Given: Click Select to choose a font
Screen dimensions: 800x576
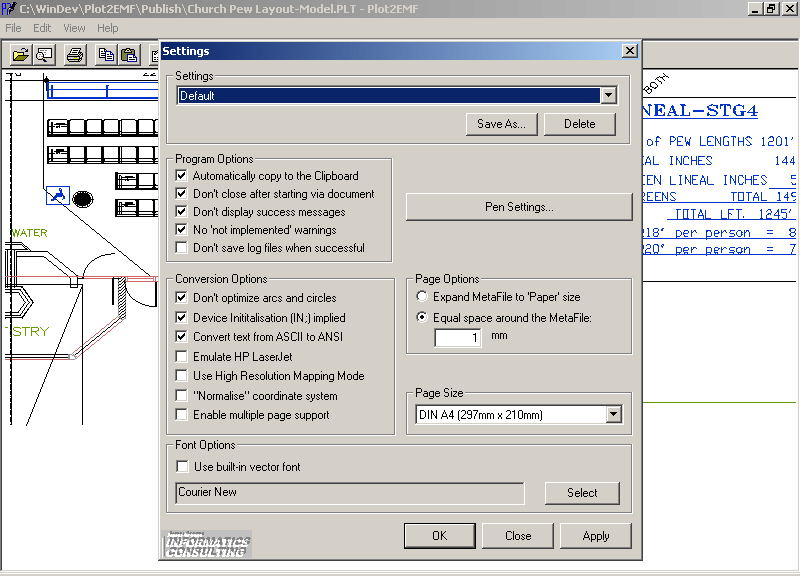Looking at the screenshot, I should (582, 493).
